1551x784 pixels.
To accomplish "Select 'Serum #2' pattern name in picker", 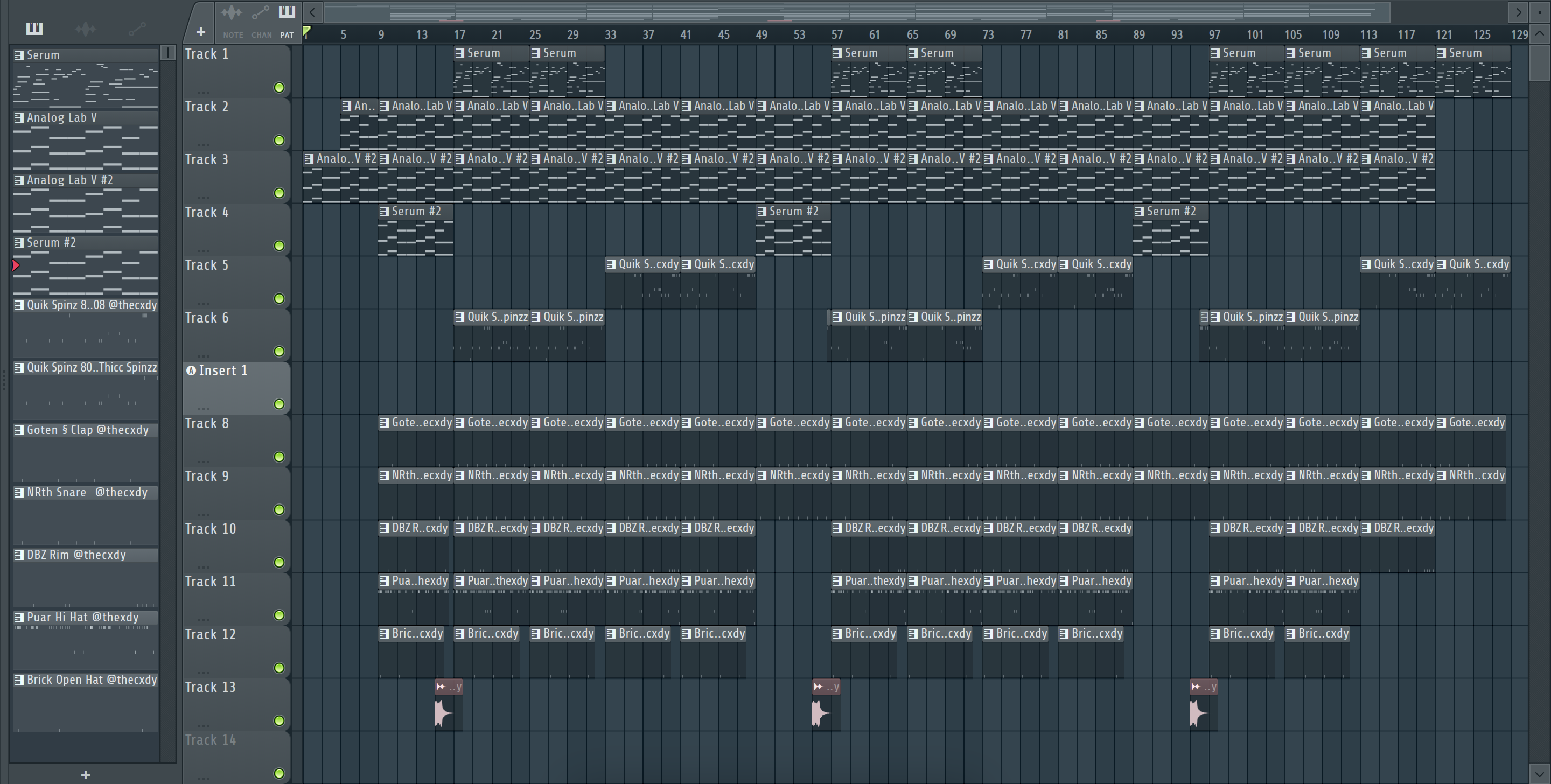I will coord(51,242).
